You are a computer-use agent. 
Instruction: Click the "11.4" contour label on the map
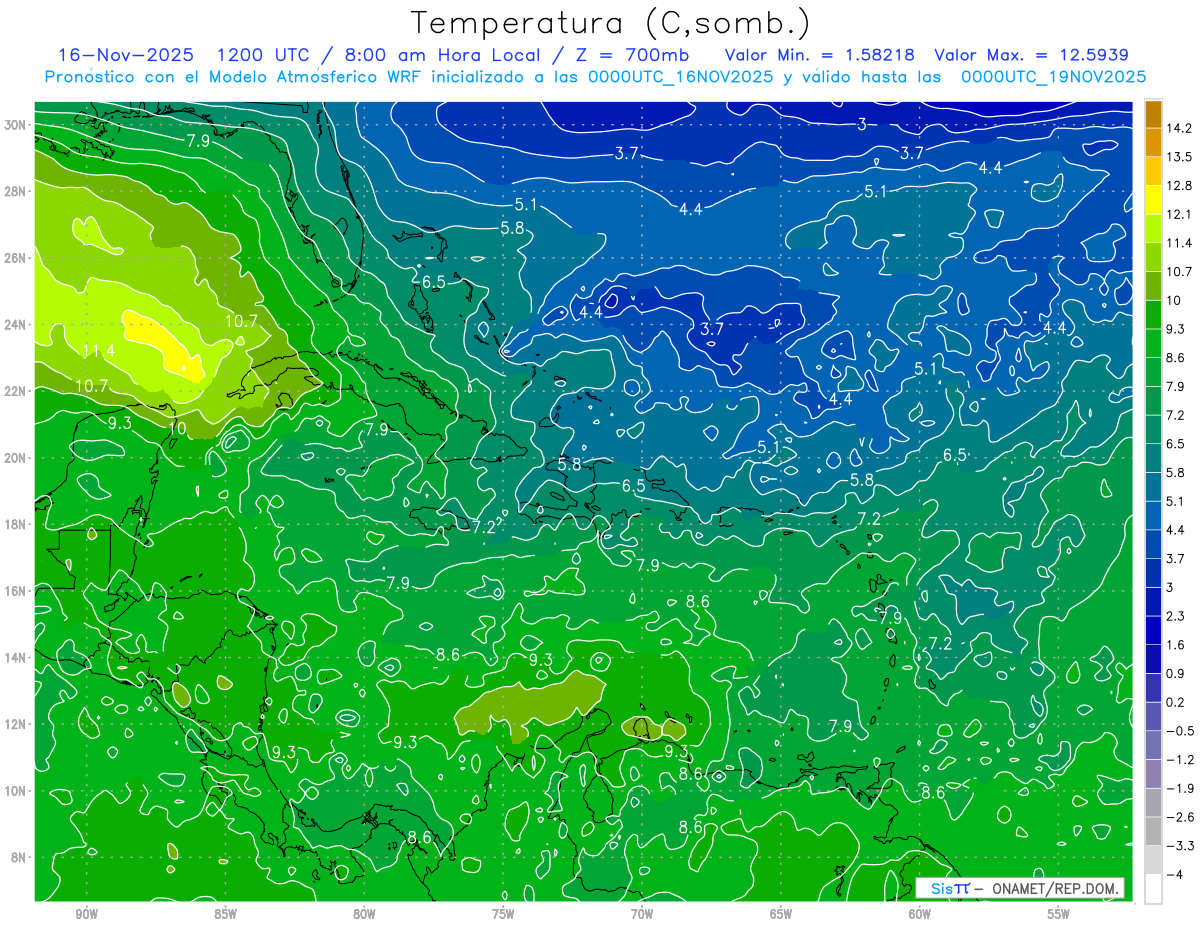[x=98, y=351]
